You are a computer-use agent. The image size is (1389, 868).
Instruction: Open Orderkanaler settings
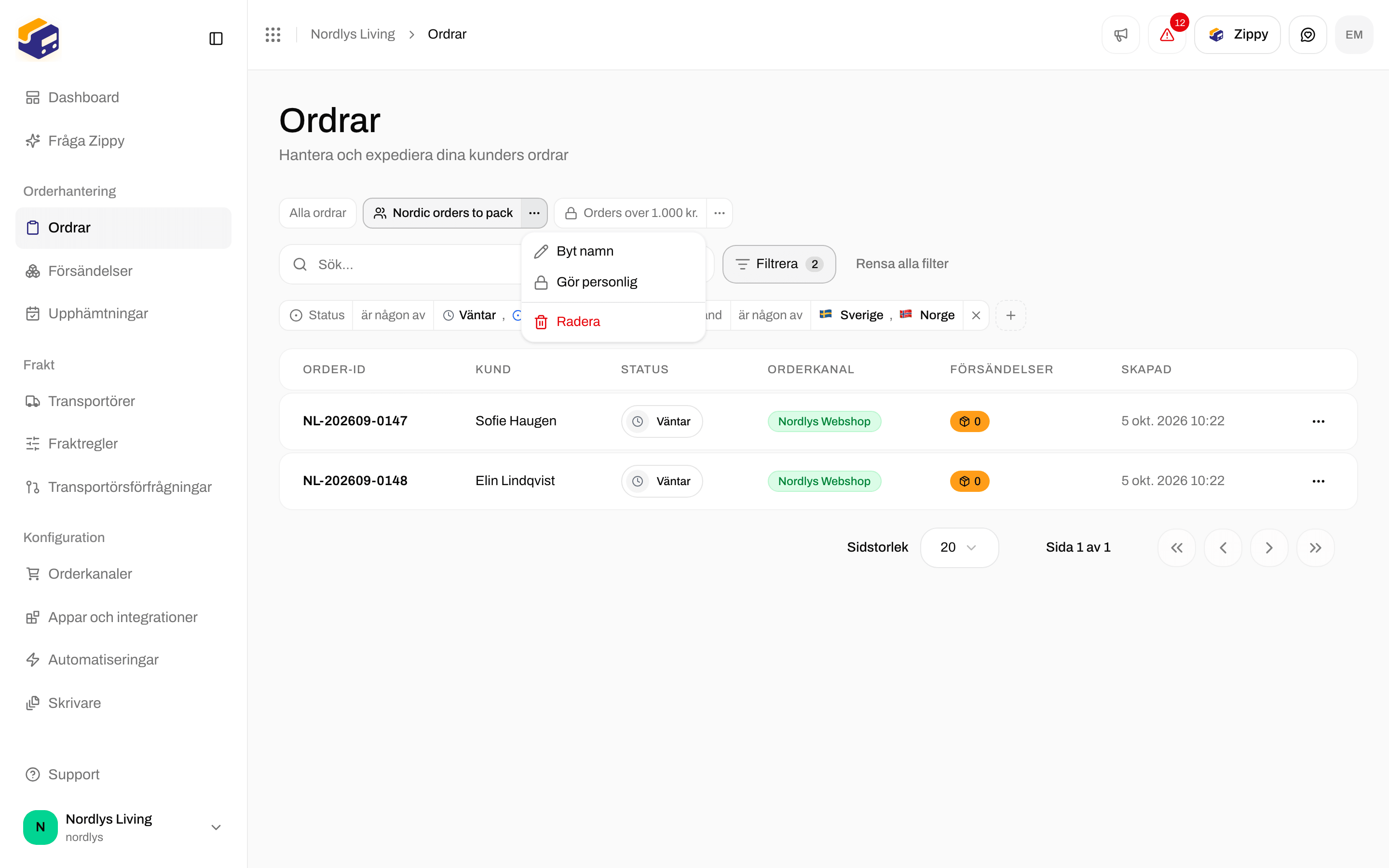pyautogui.click(x=123, y=573)
